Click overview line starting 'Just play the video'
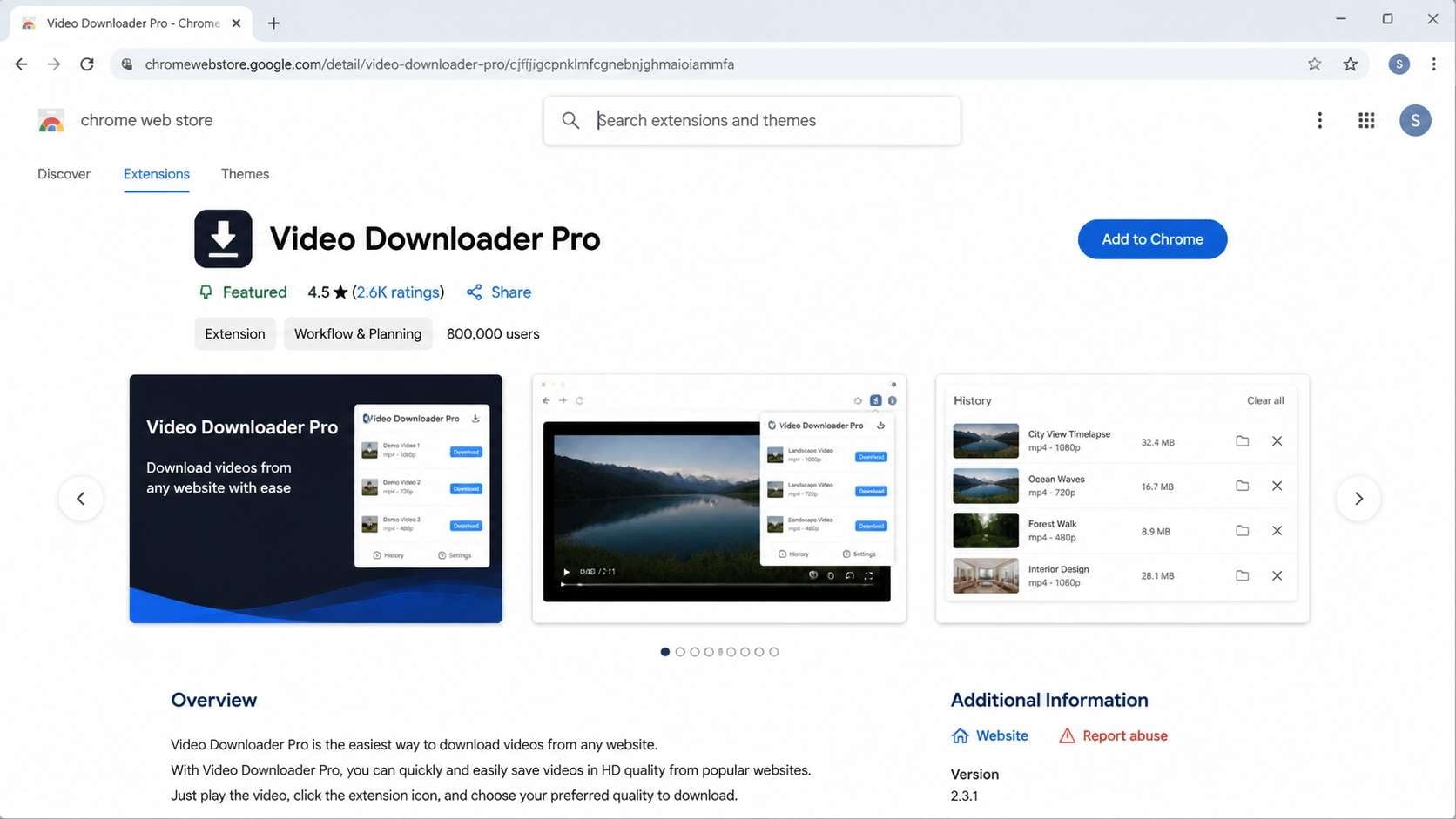Screen dimensions: 1456x819 click(x=454, y=796)
